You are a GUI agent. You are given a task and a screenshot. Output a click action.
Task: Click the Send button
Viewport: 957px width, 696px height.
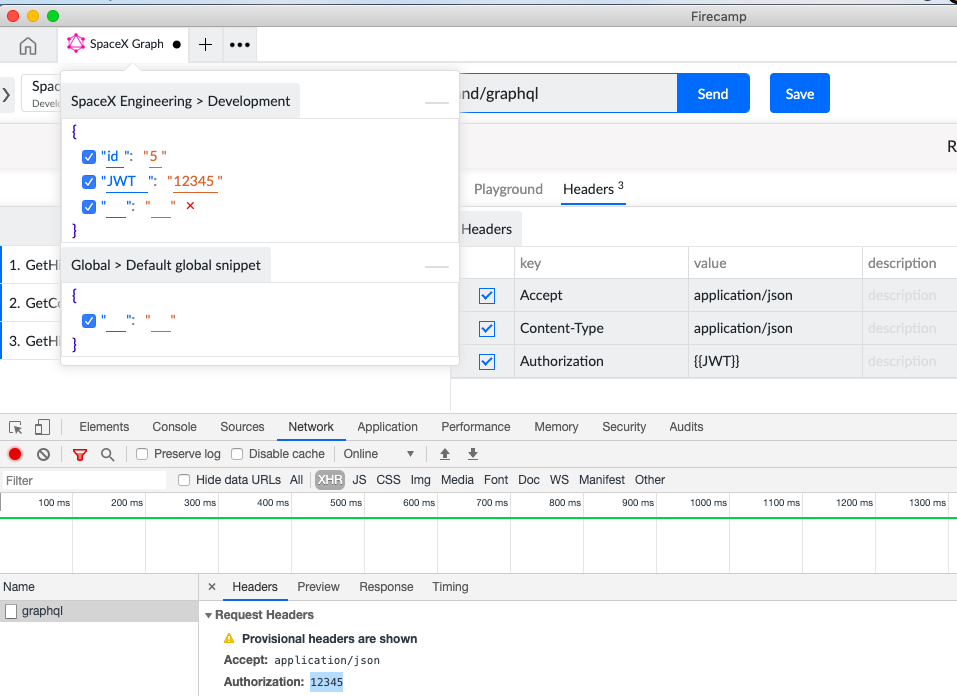(x=713, y=93)
